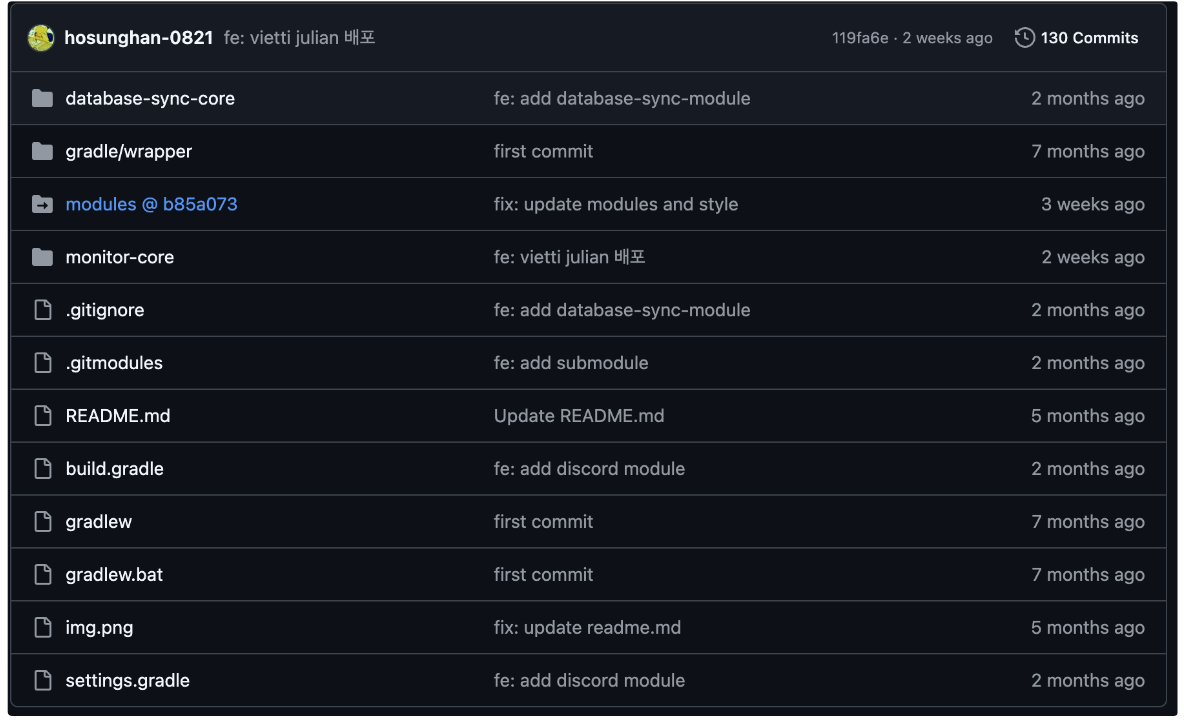Click the README.md file icon
1184x724 pixels.
pyautogui.click(x=43, y=415)
